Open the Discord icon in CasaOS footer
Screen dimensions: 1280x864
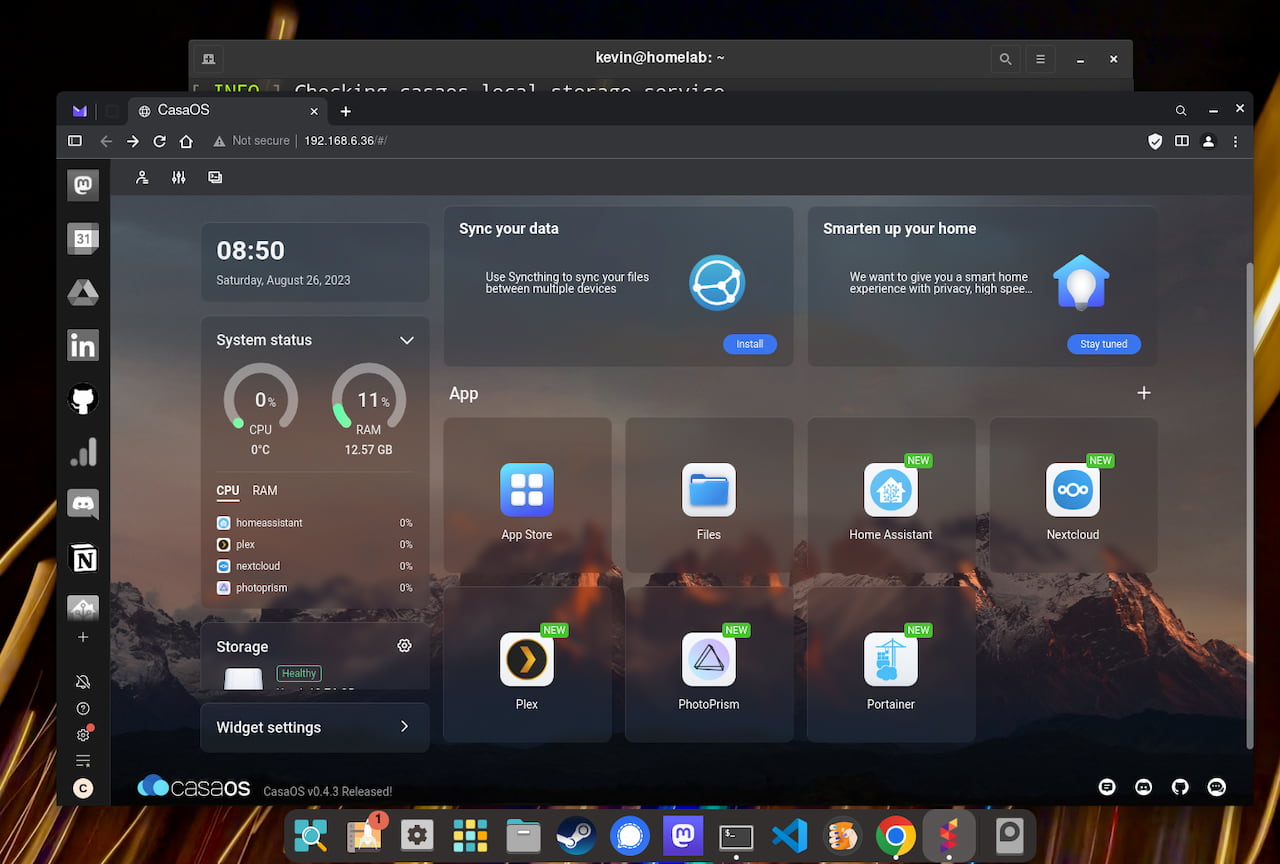(1144, 787)
